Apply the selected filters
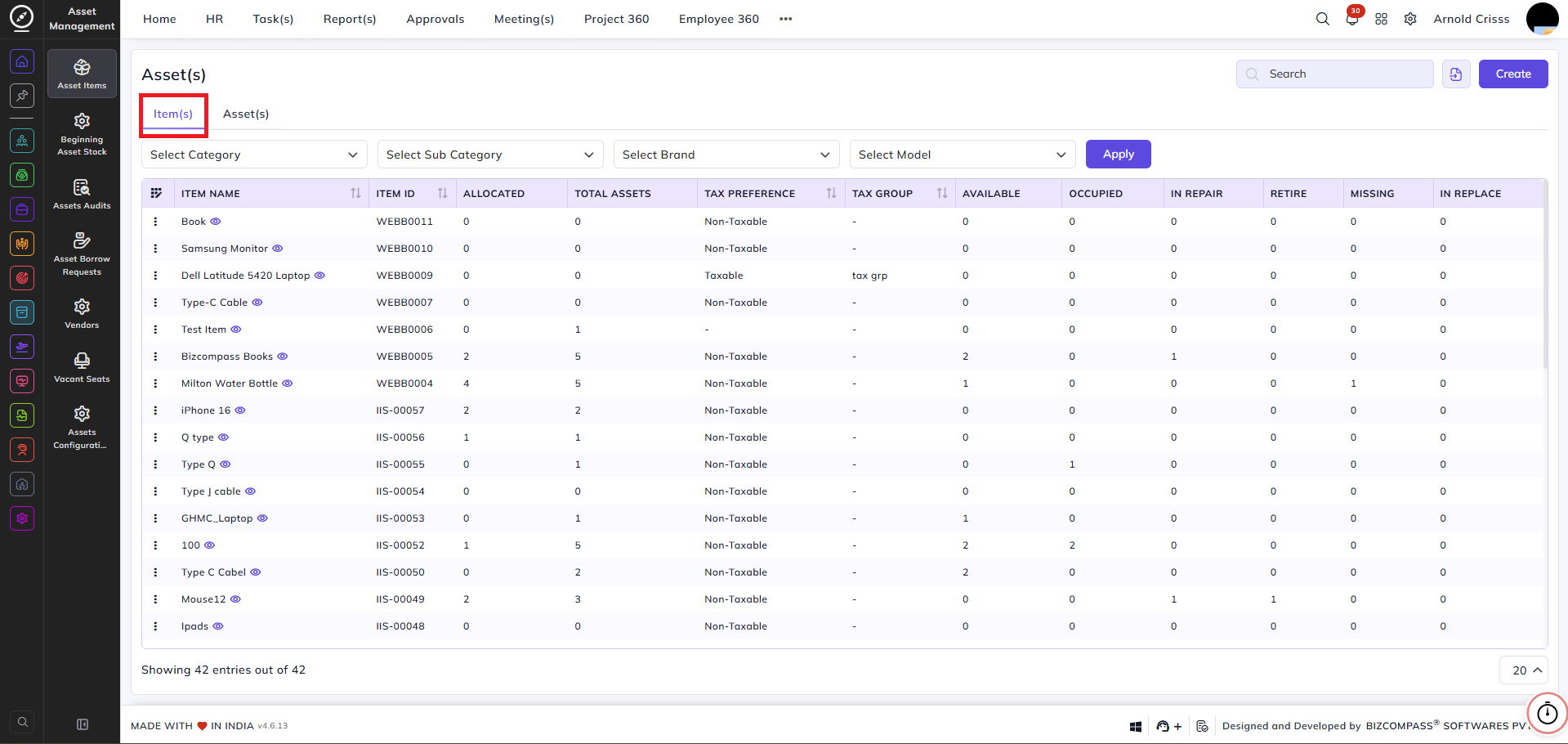This screenshot has height=744, width=1568. (1118, 155)
